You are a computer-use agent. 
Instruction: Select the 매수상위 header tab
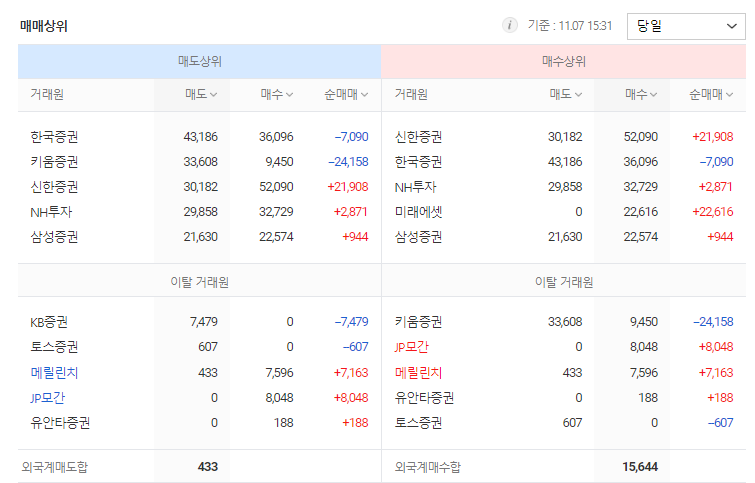563,62
